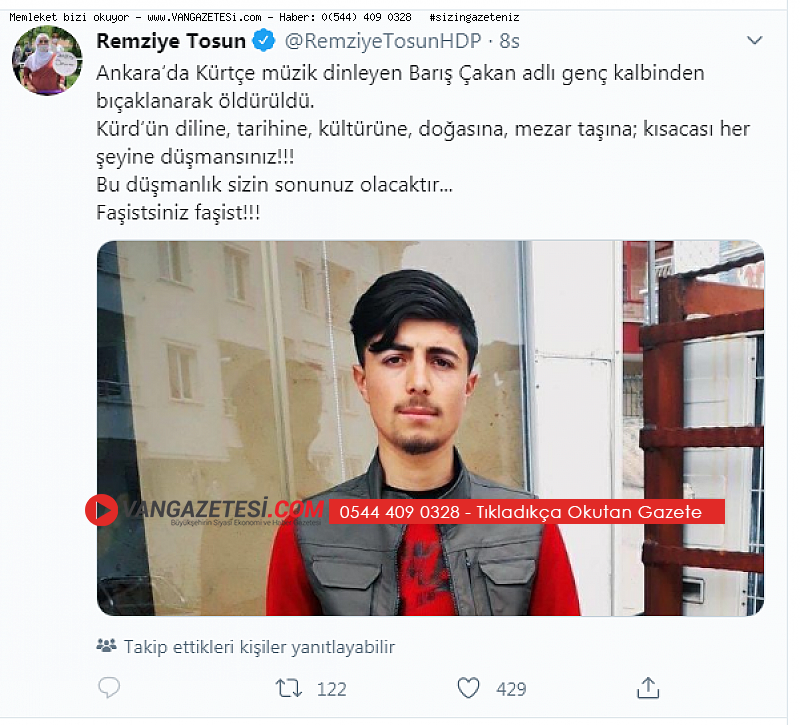The image size is (800, 725).
Task: Click the tweet text starting Ankara'da Kürtçe
Action: [422, 143]
